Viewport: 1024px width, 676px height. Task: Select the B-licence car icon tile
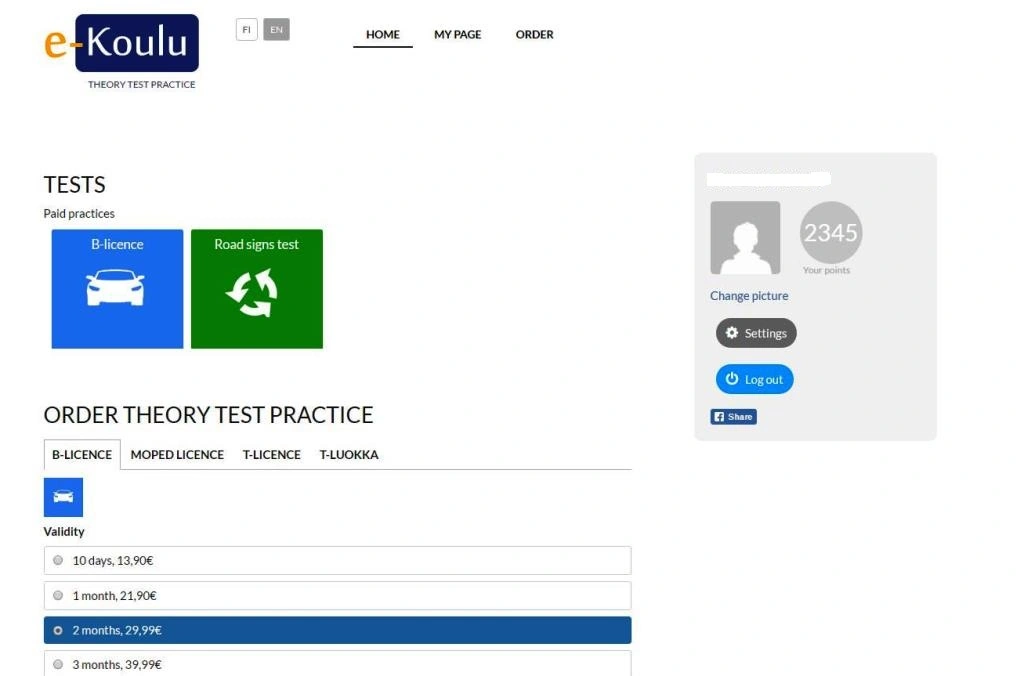[117, 288]
